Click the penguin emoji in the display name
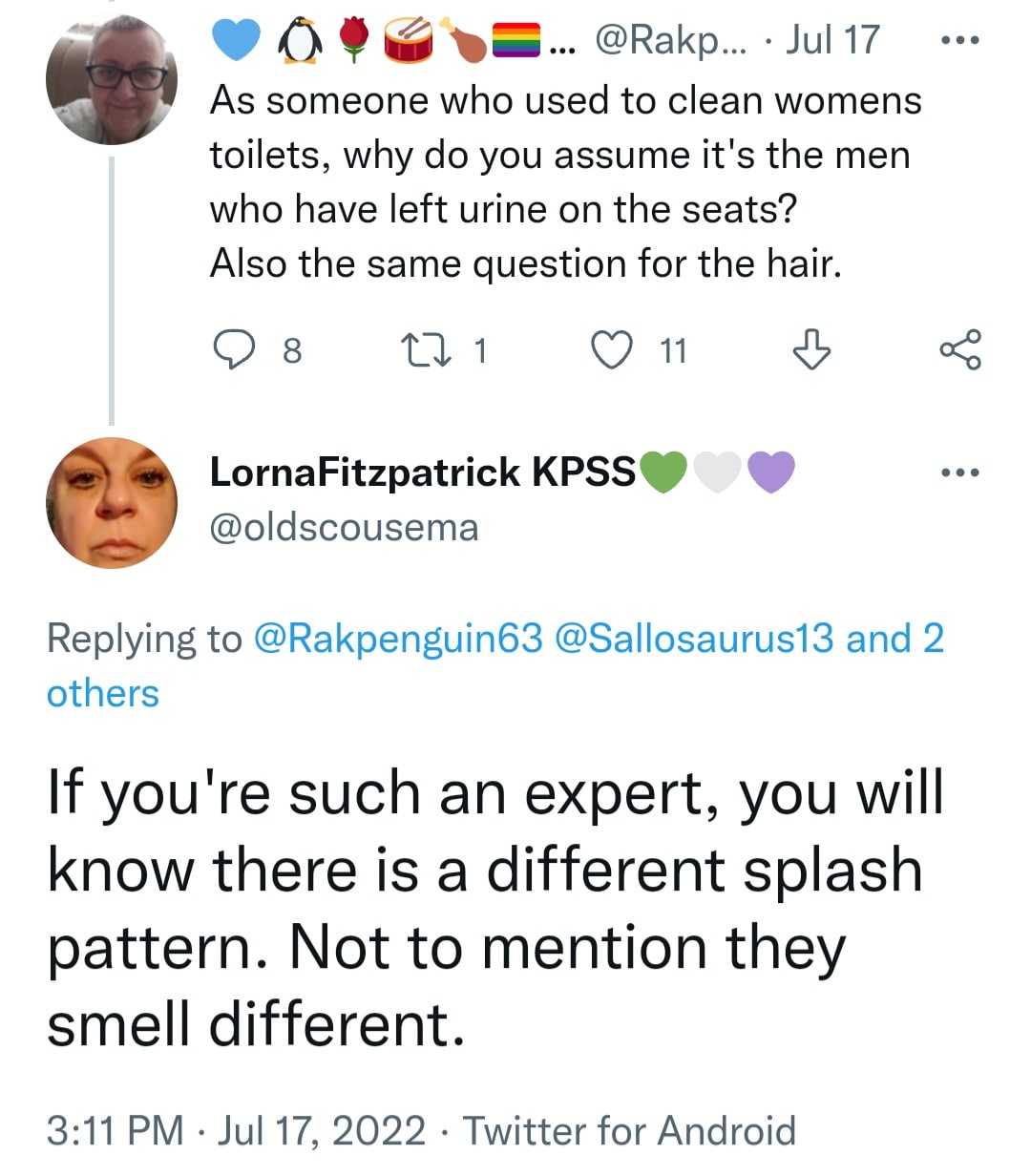The image size is (1031, 1176). click(298, 41)
